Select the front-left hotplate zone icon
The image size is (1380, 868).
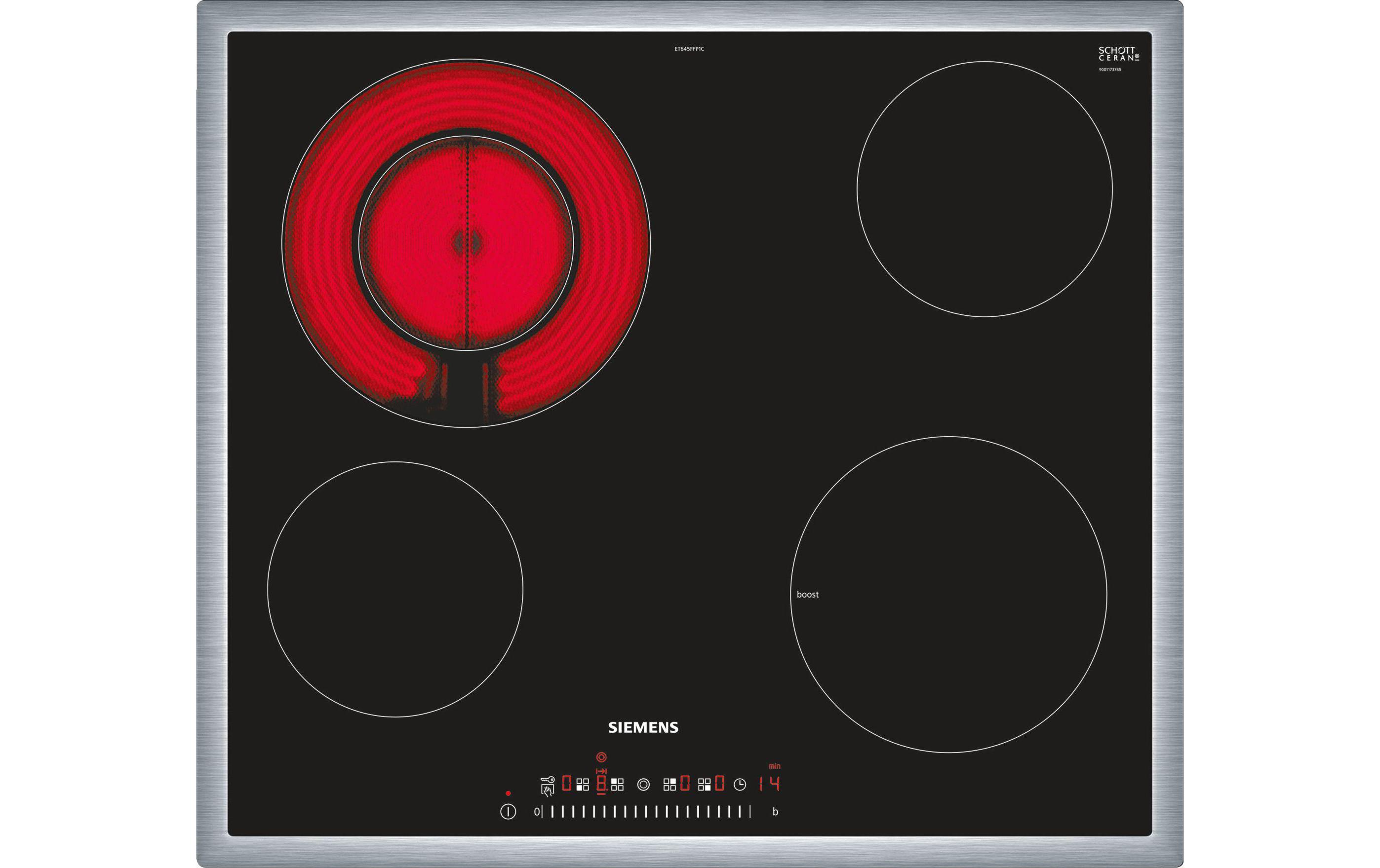click(x=582, y=784)
